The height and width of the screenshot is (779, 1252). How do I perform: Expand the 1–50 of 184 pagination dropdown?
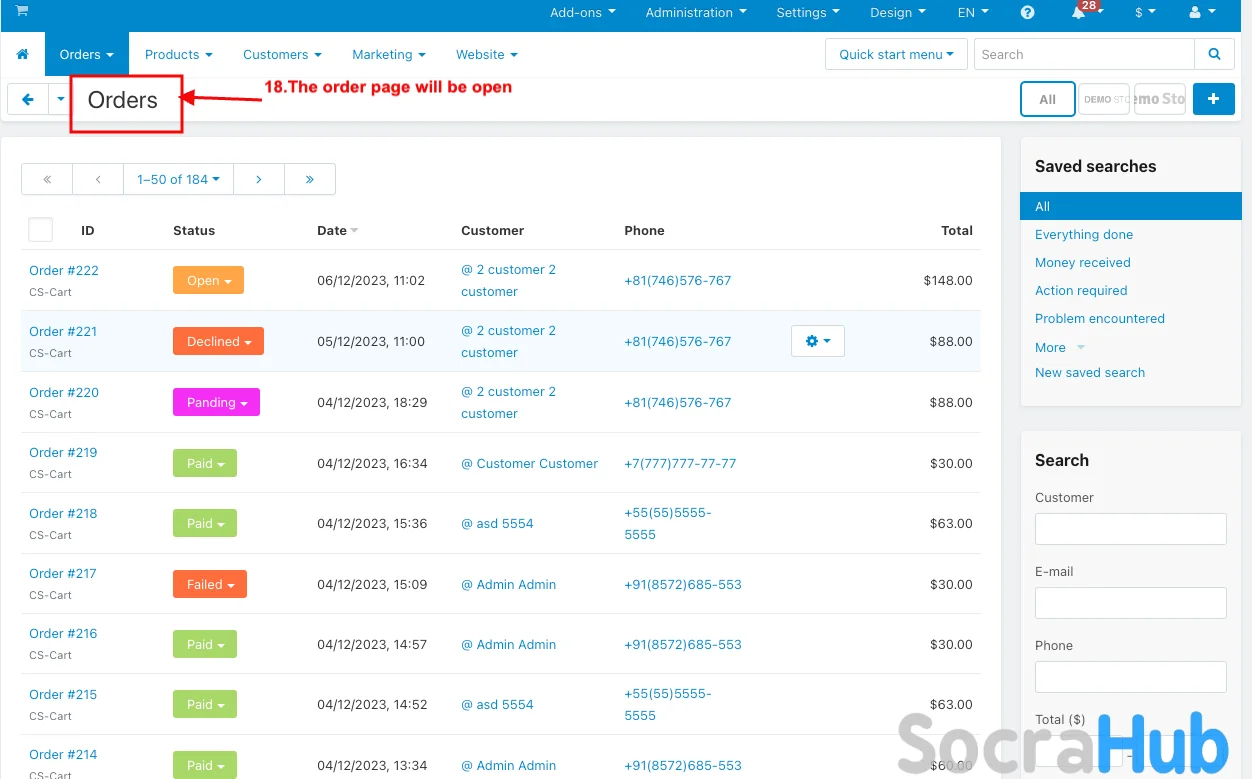pyautogui.click(x=178, y=179)
